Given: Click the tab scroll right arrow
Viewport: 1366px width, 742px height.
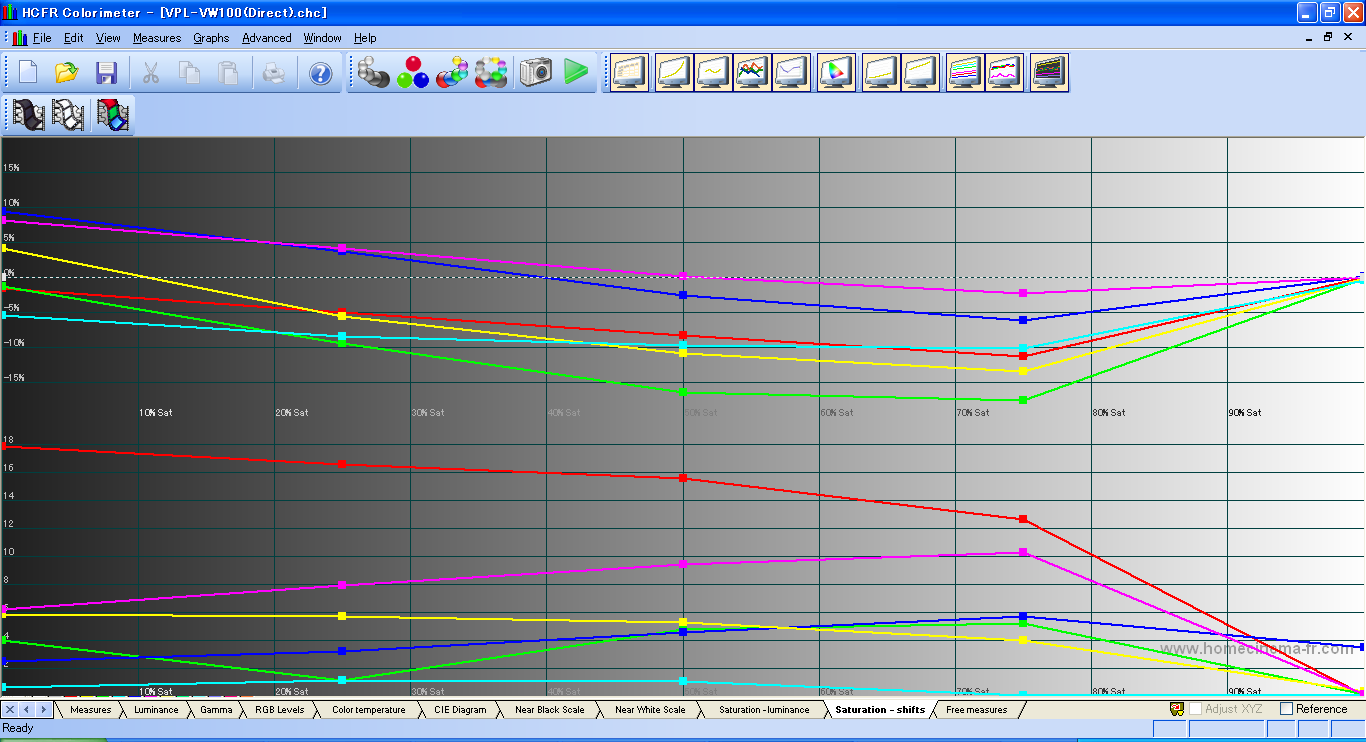Looking at the screenshot, I should [x=43, y=709].
